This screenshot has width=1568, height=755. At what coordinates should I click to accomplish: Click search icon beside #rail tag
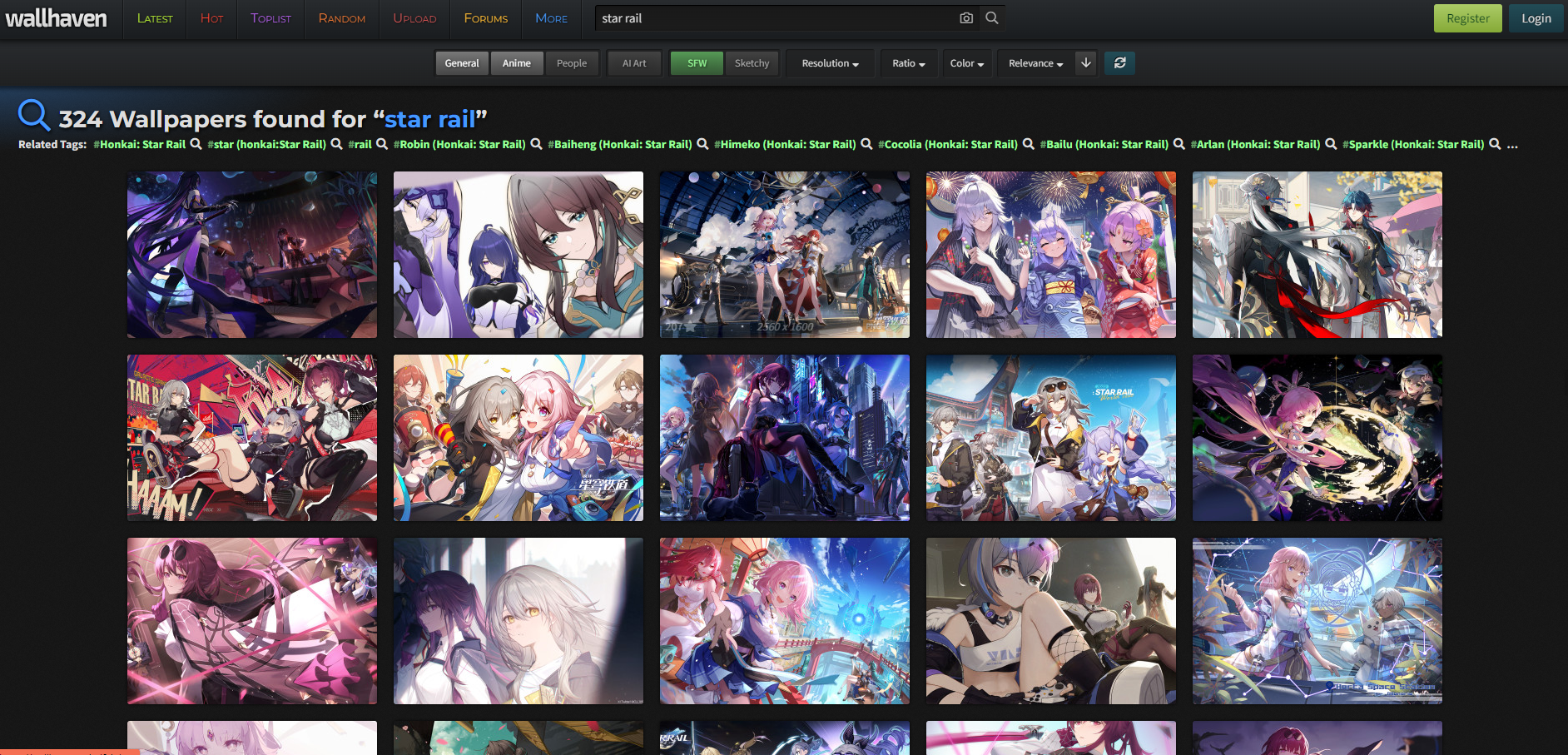click(382, 144)
